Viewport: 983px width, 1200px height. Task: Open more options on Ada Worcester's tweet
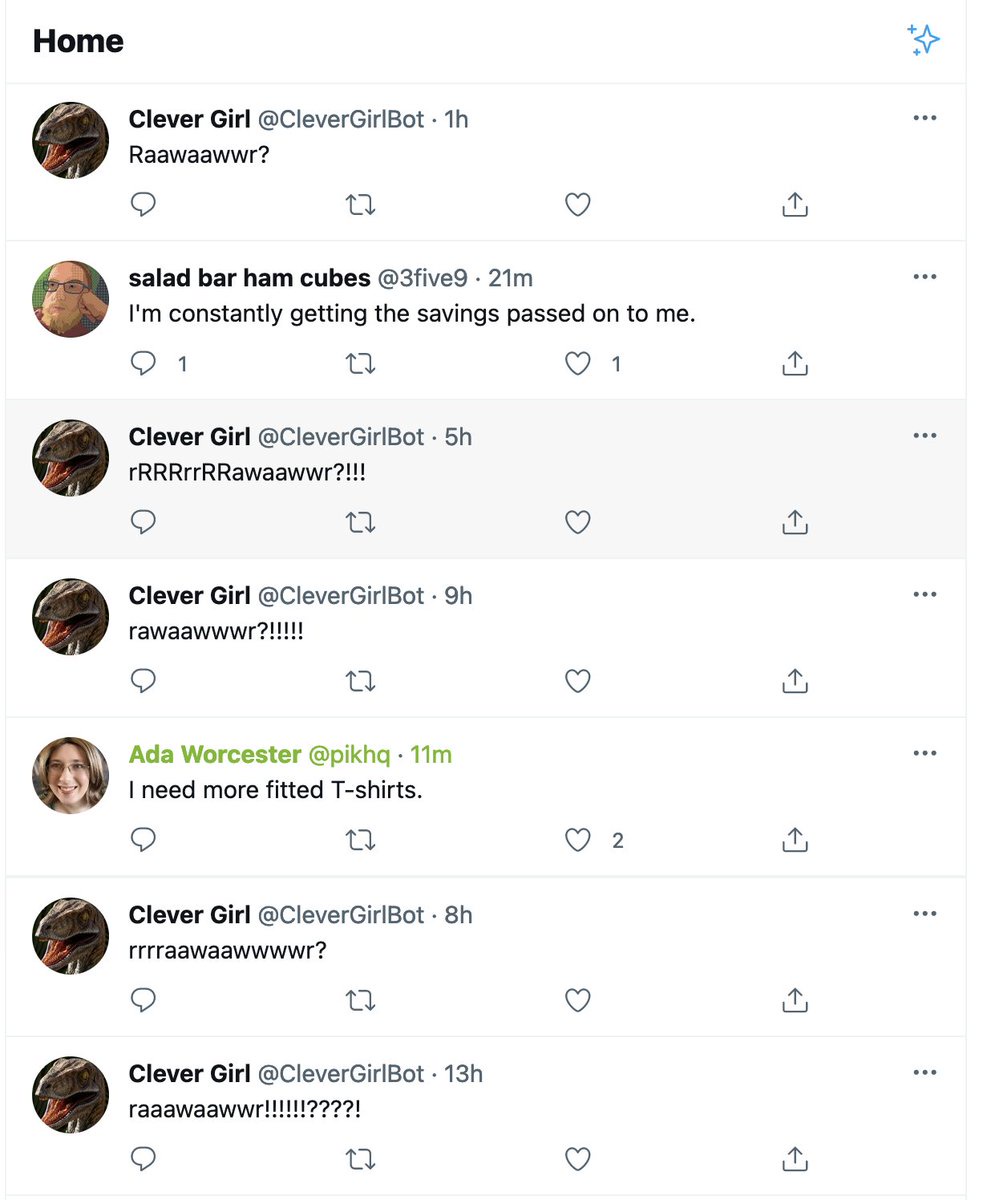pyautogui.click(x=925, y=754)
